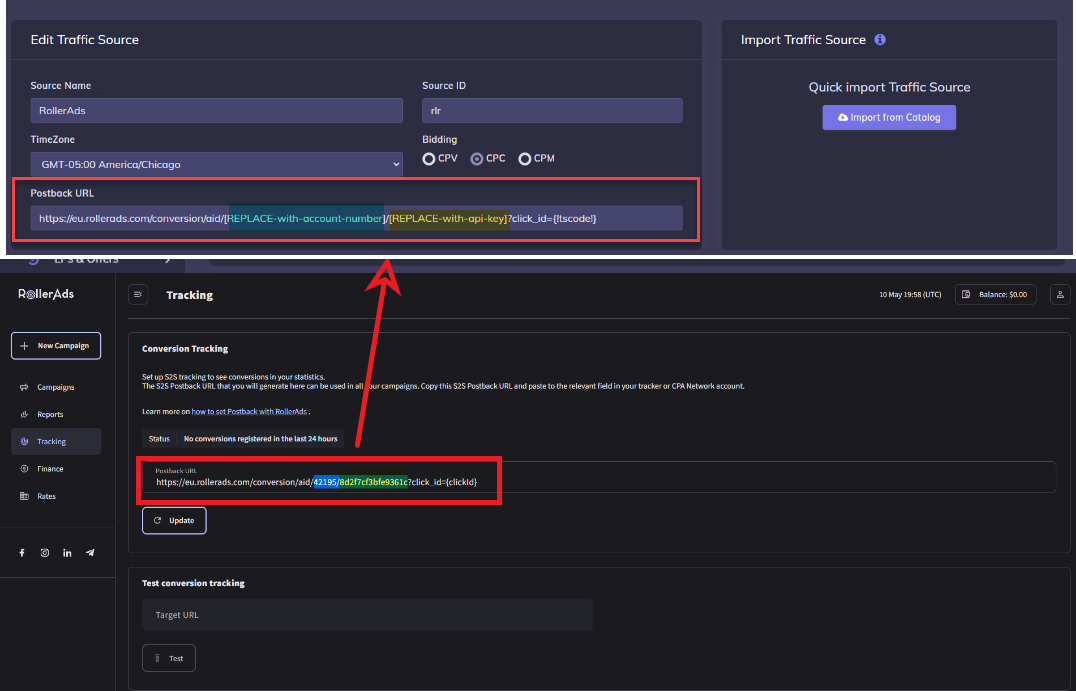
Task: Click the sidebar collapse menu icon
Action: pos(138,294)
